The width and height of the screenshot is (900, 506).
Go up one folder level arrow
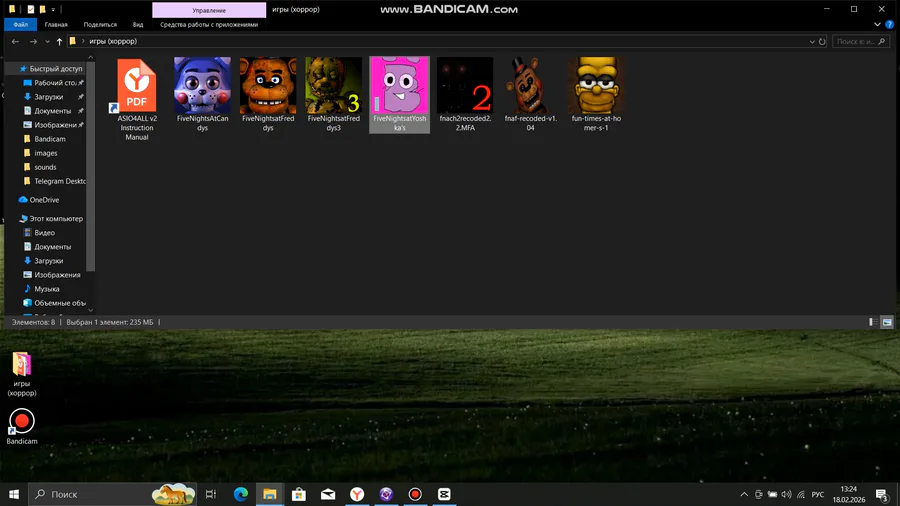coord(59,41)
